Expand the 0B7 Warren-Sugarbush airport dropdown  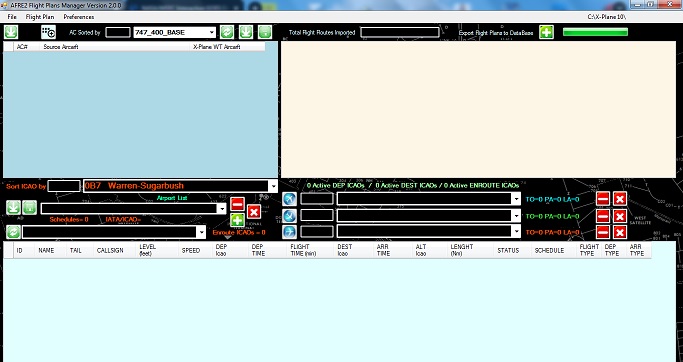pyautogui.click(x=273, y=186)
